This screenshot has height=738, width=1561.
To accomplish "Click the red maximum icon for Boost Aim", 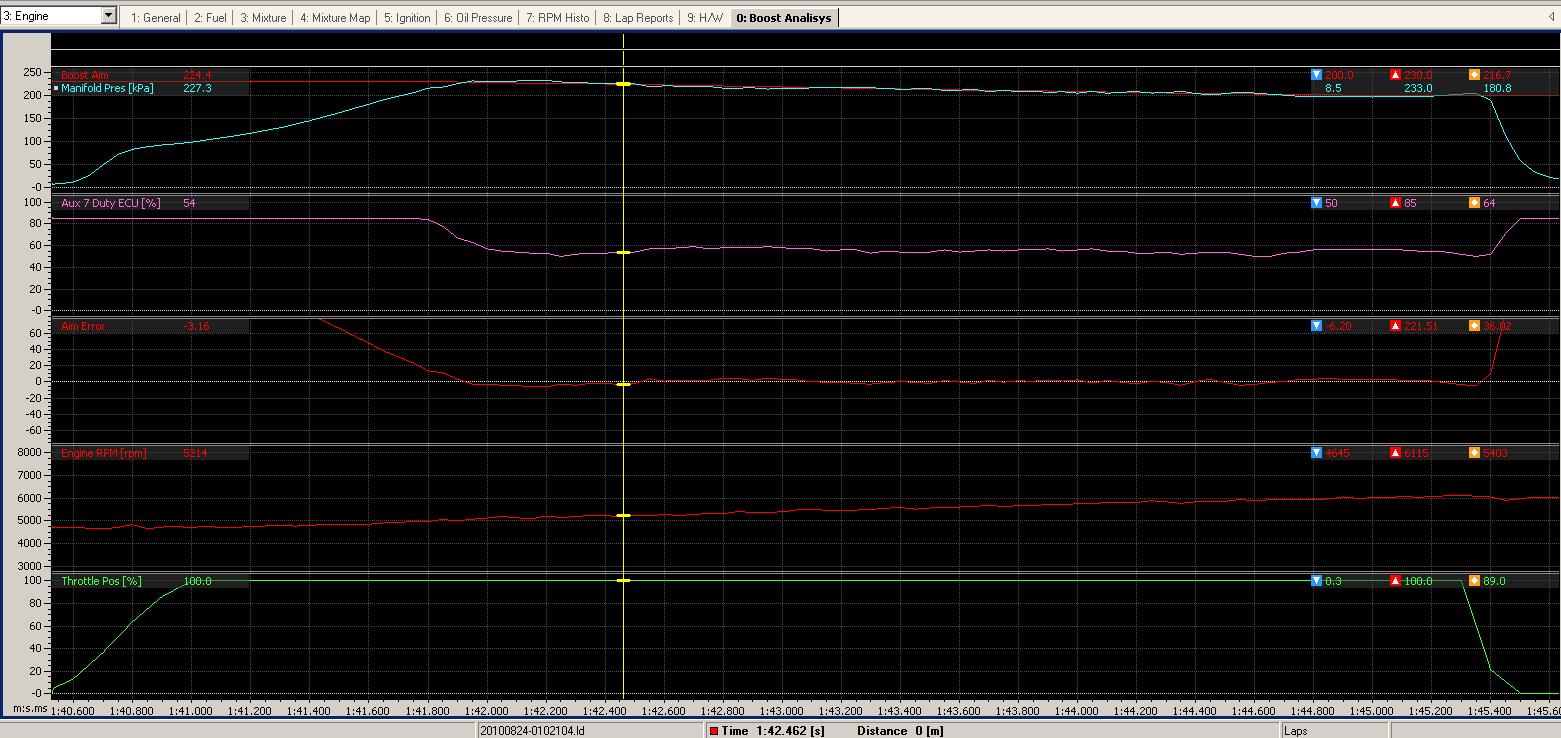I will click(1395, 75).
